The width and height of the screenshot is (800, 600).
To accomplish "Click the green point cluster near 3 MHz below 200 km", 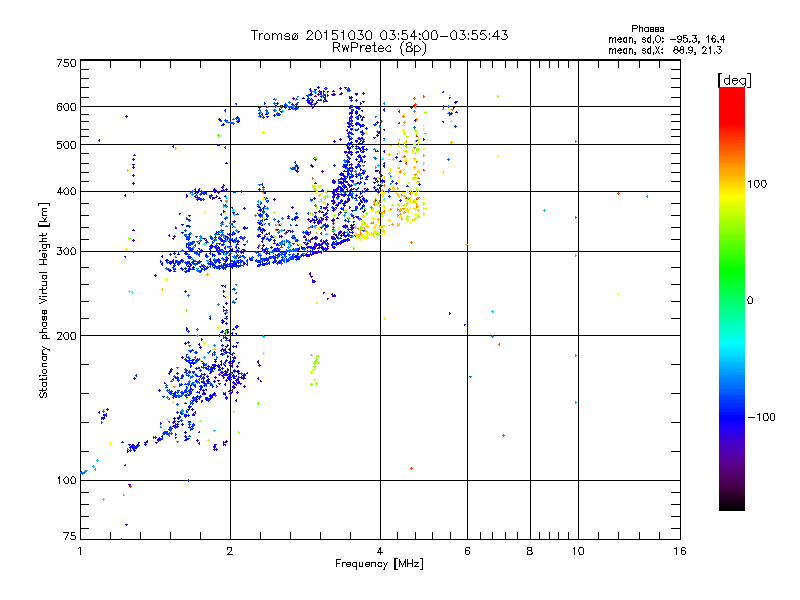I will point(314,369).
